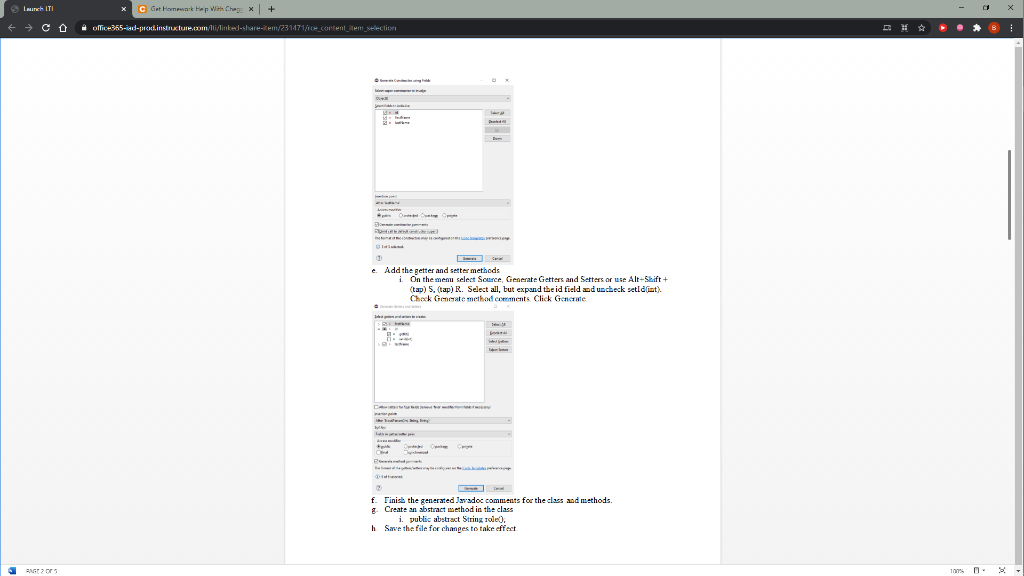Click the home icon in the browser toolbar
This screenshot has width=1024, height=576.
click(x=64, y=28)
